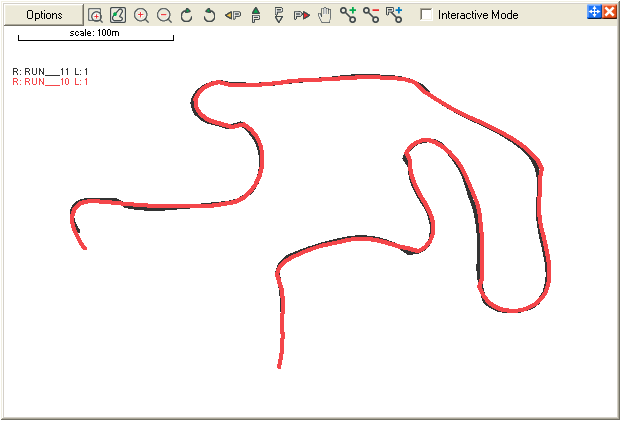Viewport: 621px width, 421px height.
Task: Pan the map left with arrow icon
Action: [x=233, y=15]
